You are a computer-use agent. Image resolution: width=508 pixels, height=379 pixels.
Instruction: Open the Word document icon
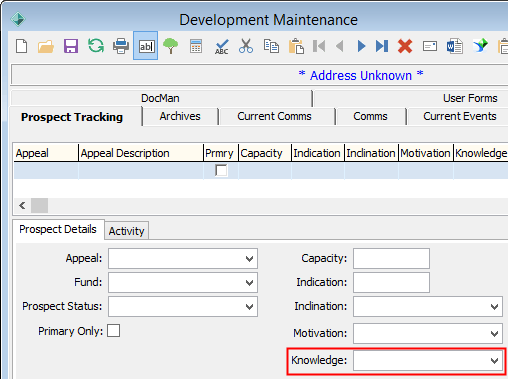455,46
